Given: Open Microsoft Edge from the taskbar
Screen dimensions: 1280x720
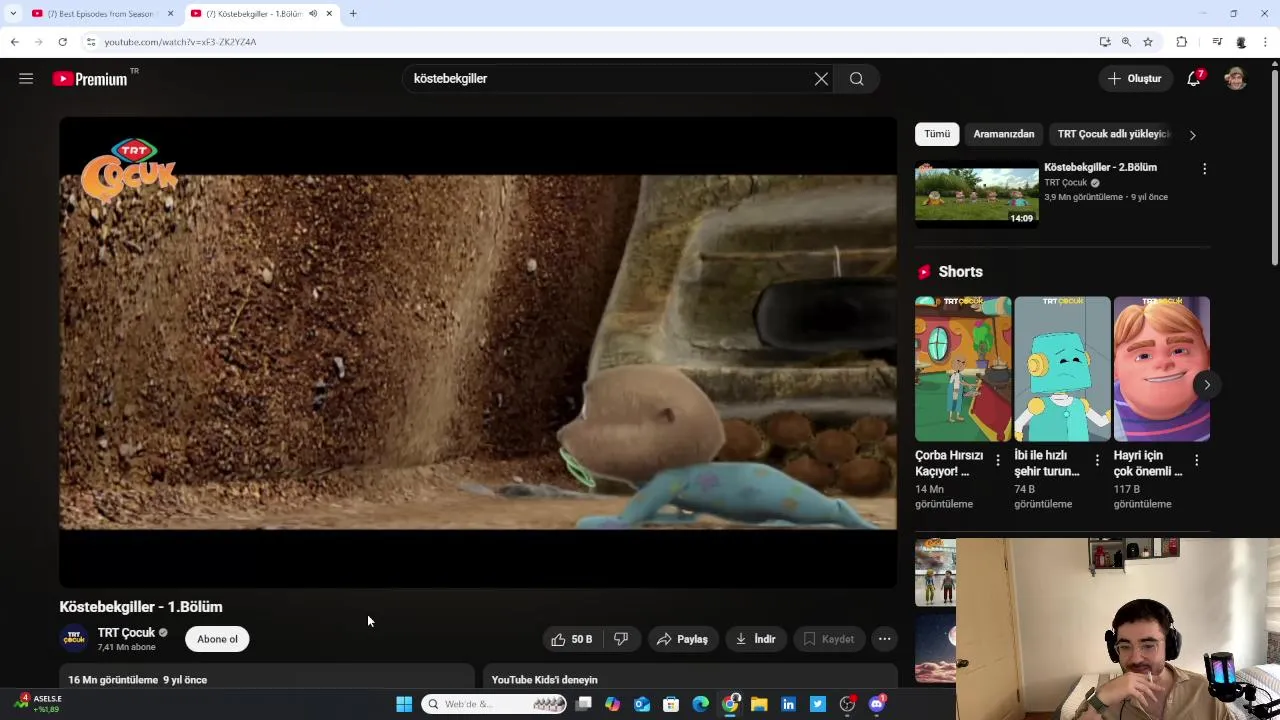Looking at the screenshot, I should [701, 704].
